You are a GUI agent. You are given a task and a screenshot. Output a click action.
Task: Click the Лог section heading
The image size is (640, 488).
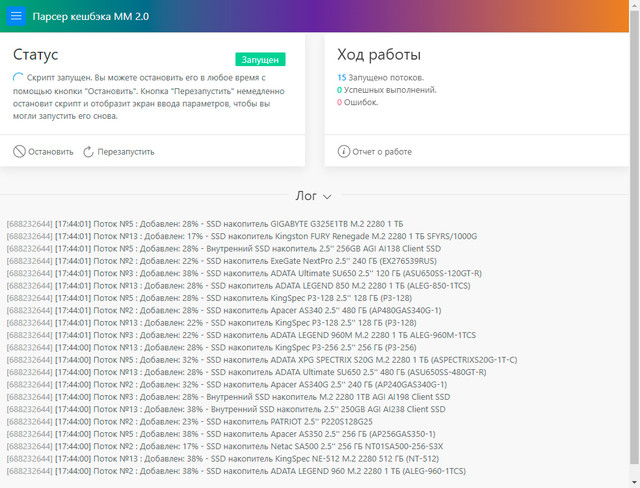tap(306, 196)
